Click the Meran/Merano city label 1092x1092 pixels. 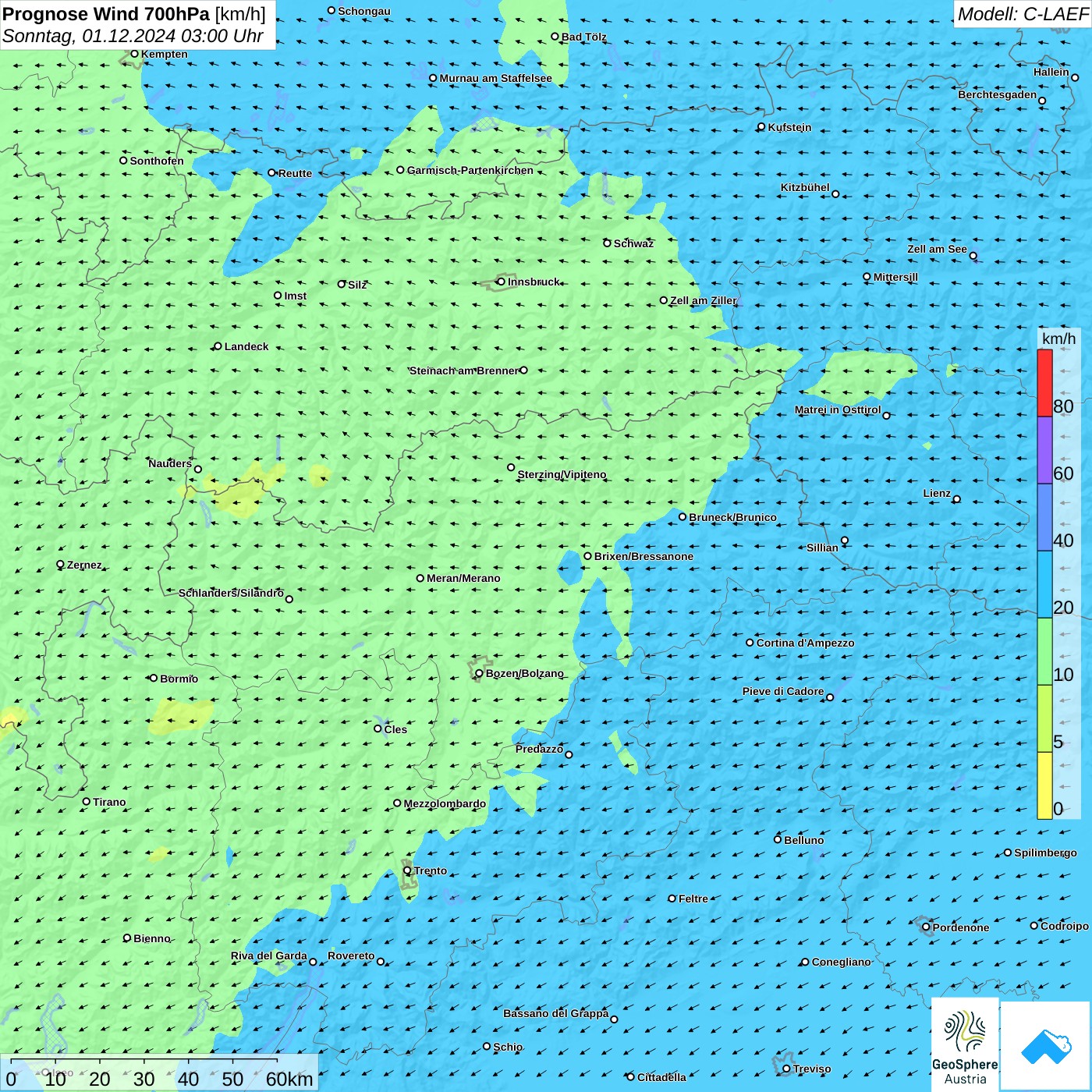tap(463, 578)
